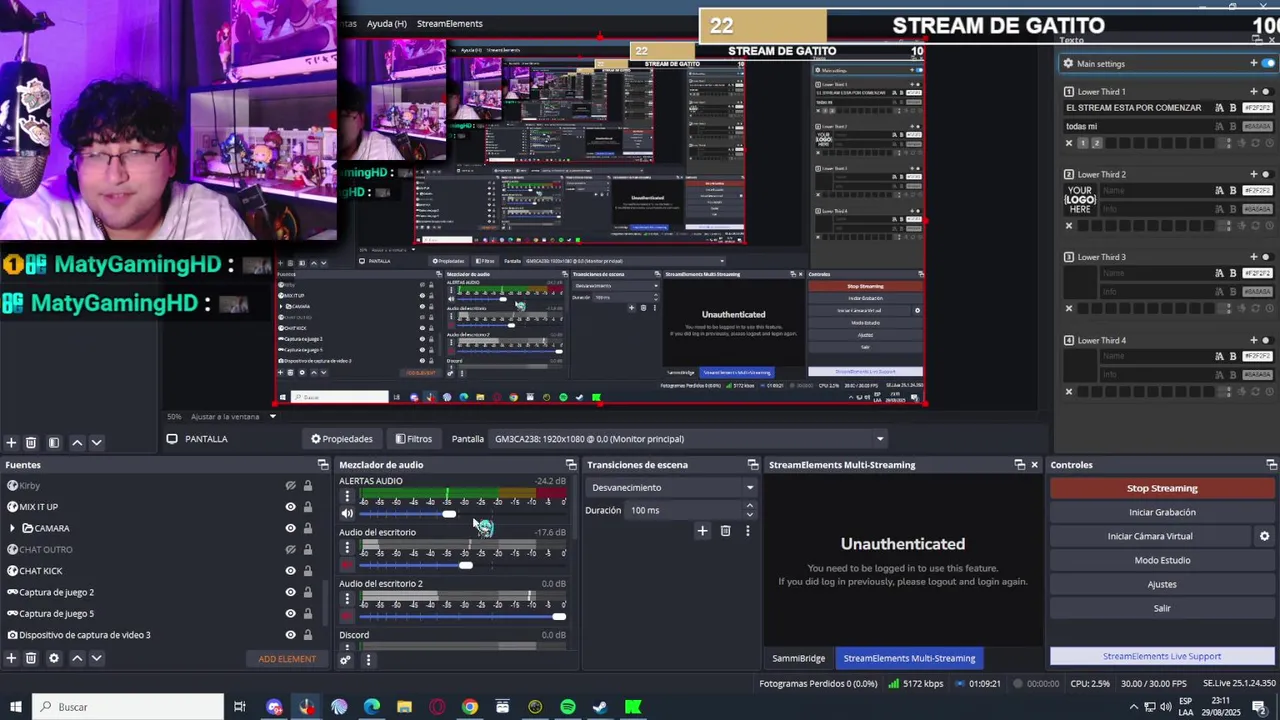Image resolution: width=1280 pixels, height=720 pixels.
Task: Show the hidden Kirby source
Action: [x=290, y=486]
